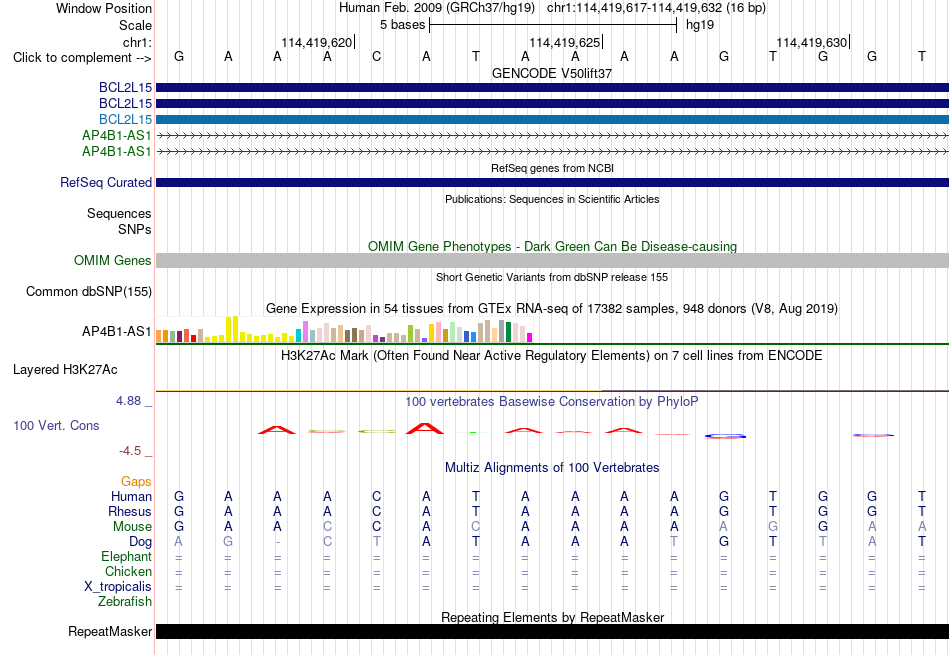This screenshot has height=655, width=950.
Task: Open the RefSeq Curated track label
Action: pyautogui.click(x=106, y=182)
